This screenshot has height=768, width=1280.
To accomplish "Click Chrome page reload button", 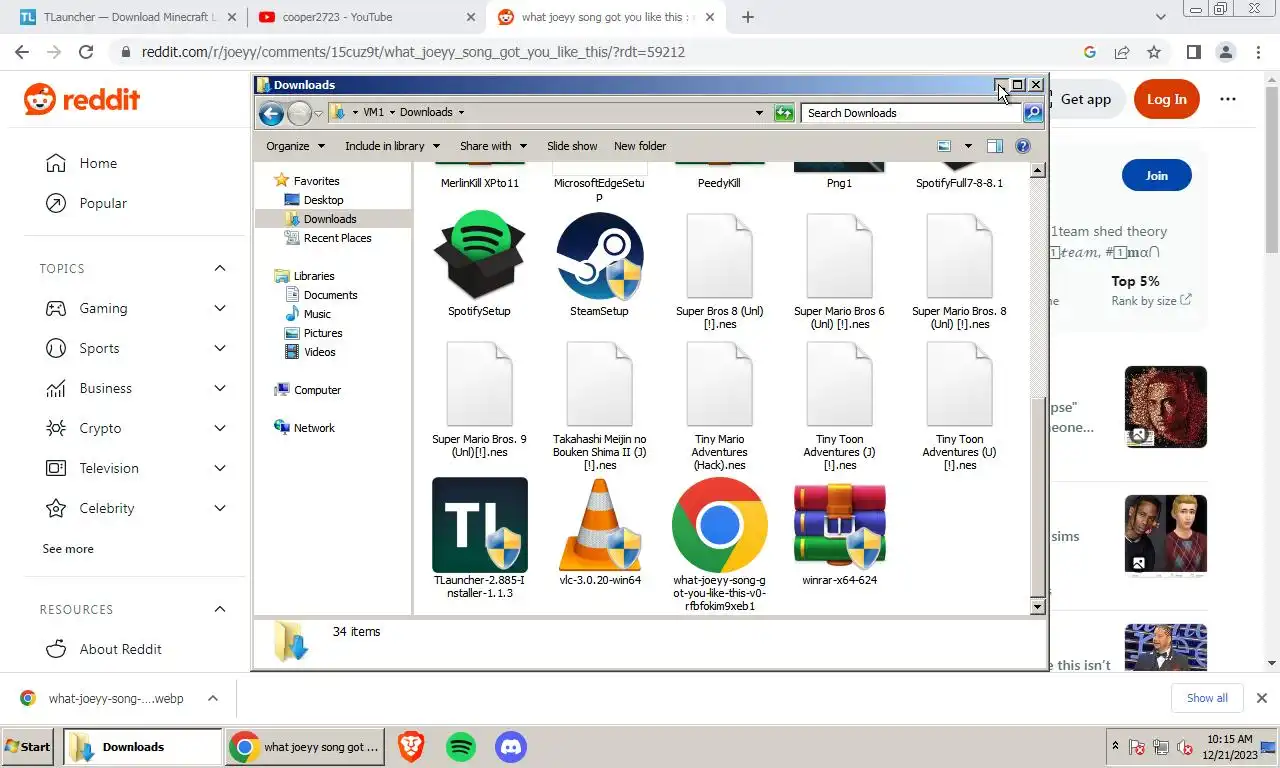I will 86,52.
